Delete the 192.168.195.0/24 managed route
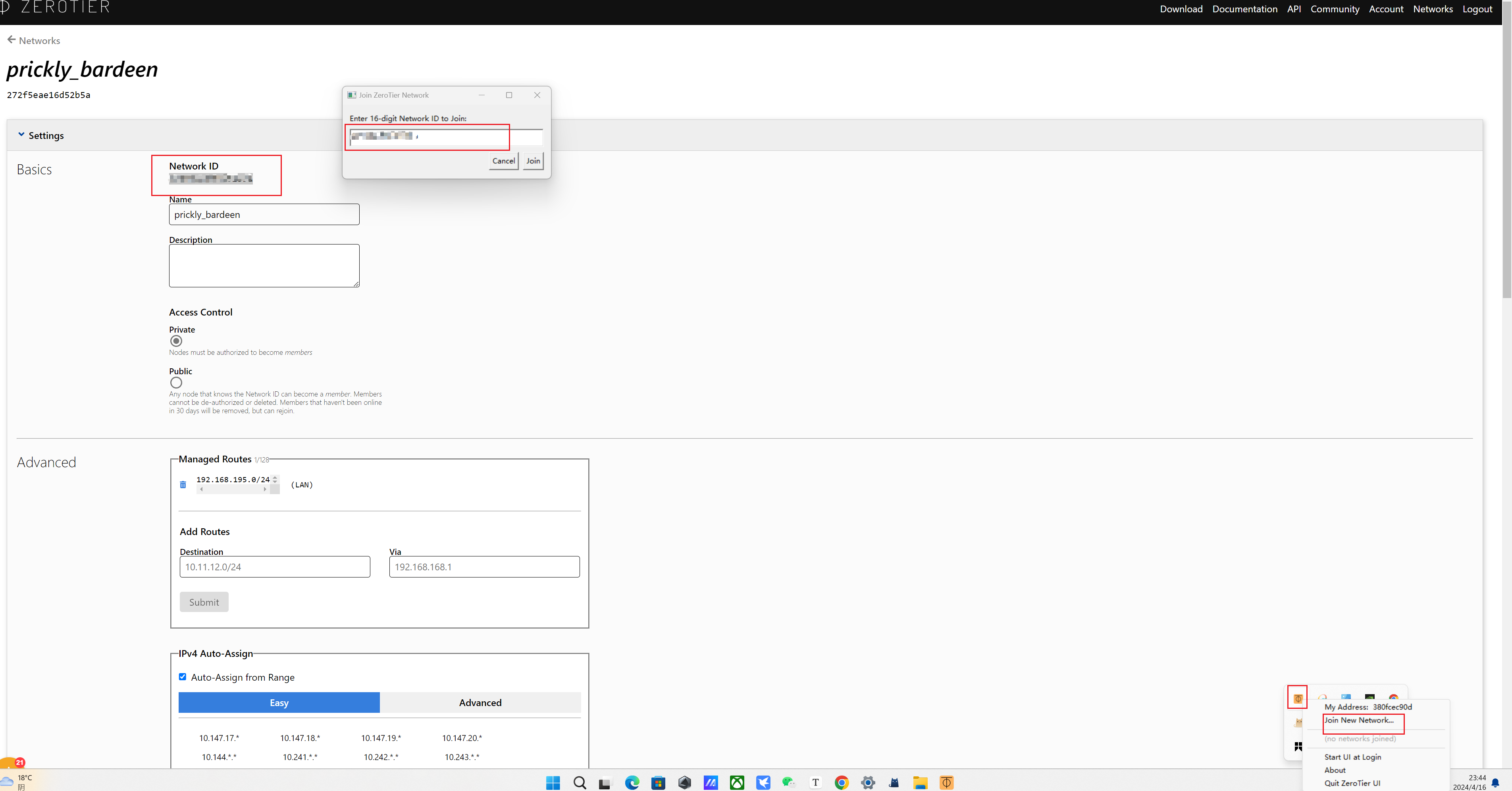 (183, 485)
